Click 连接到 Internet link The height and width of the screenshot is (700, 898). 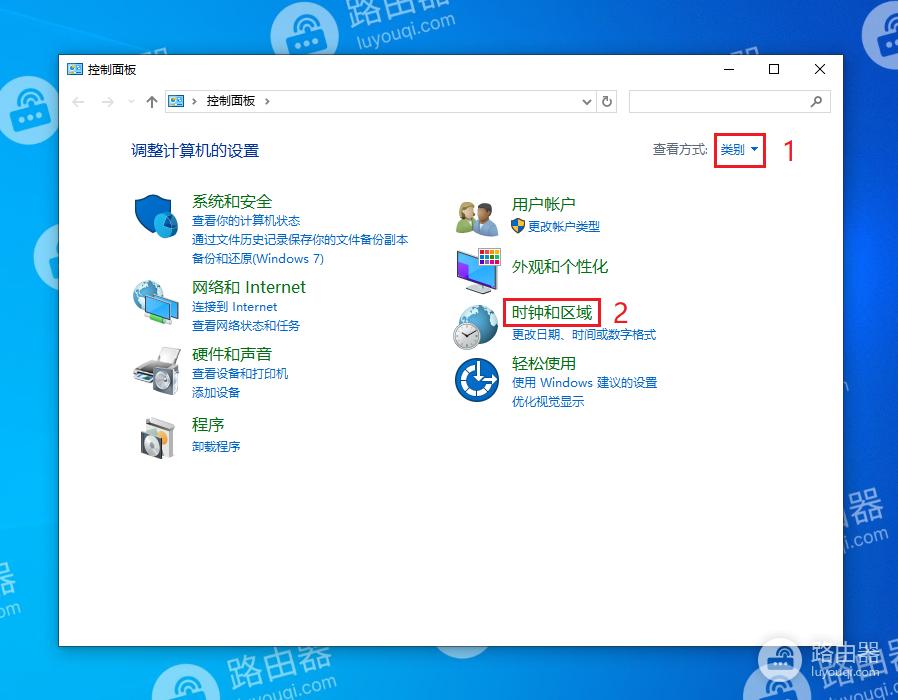234,307
